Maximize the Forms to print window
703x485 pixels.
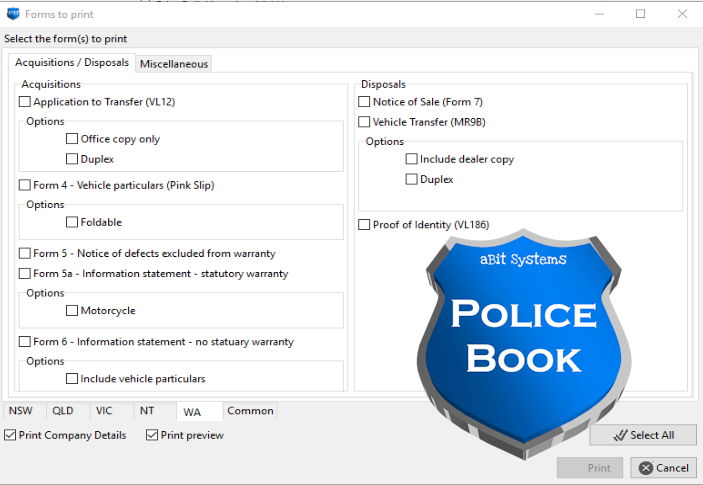pyautogui.click(x=640, y=14)
